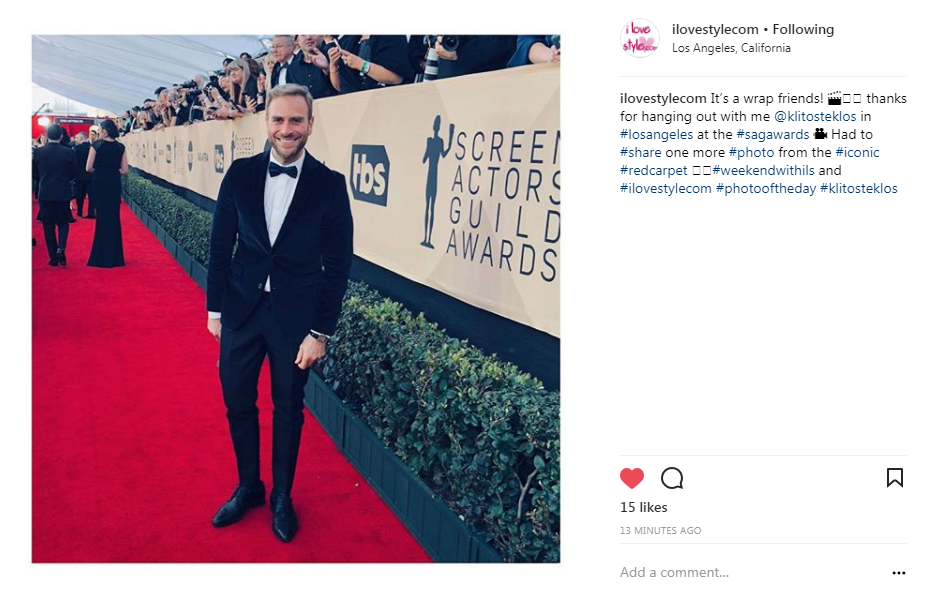This screenshot has width=927, height=592.
Task: Open the #redcarpet hashtag
Action: point(653,170)
